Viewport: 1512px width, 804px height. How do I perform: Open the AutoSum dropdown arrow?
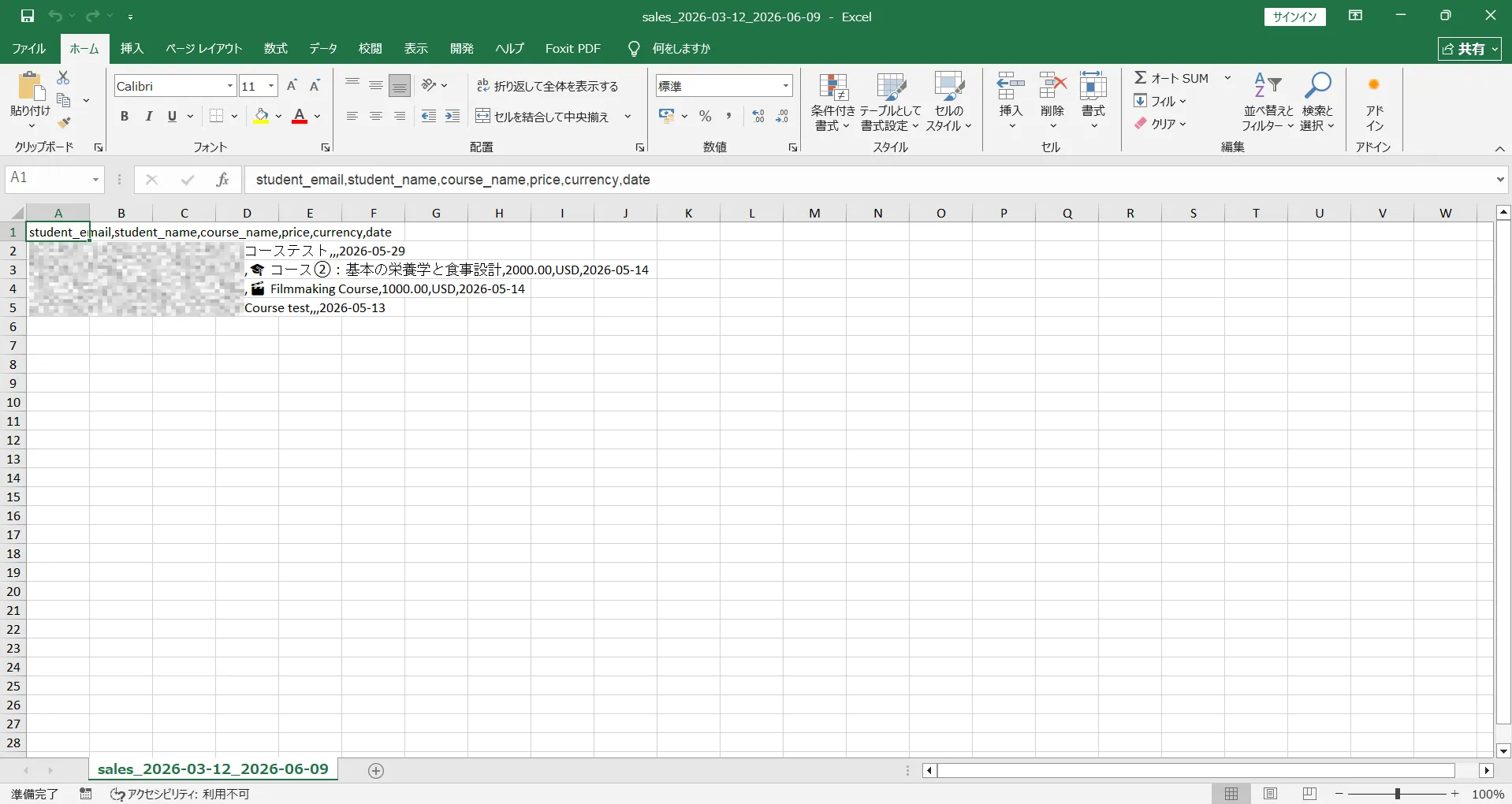pyautogui.click(x=1227, y=78)
